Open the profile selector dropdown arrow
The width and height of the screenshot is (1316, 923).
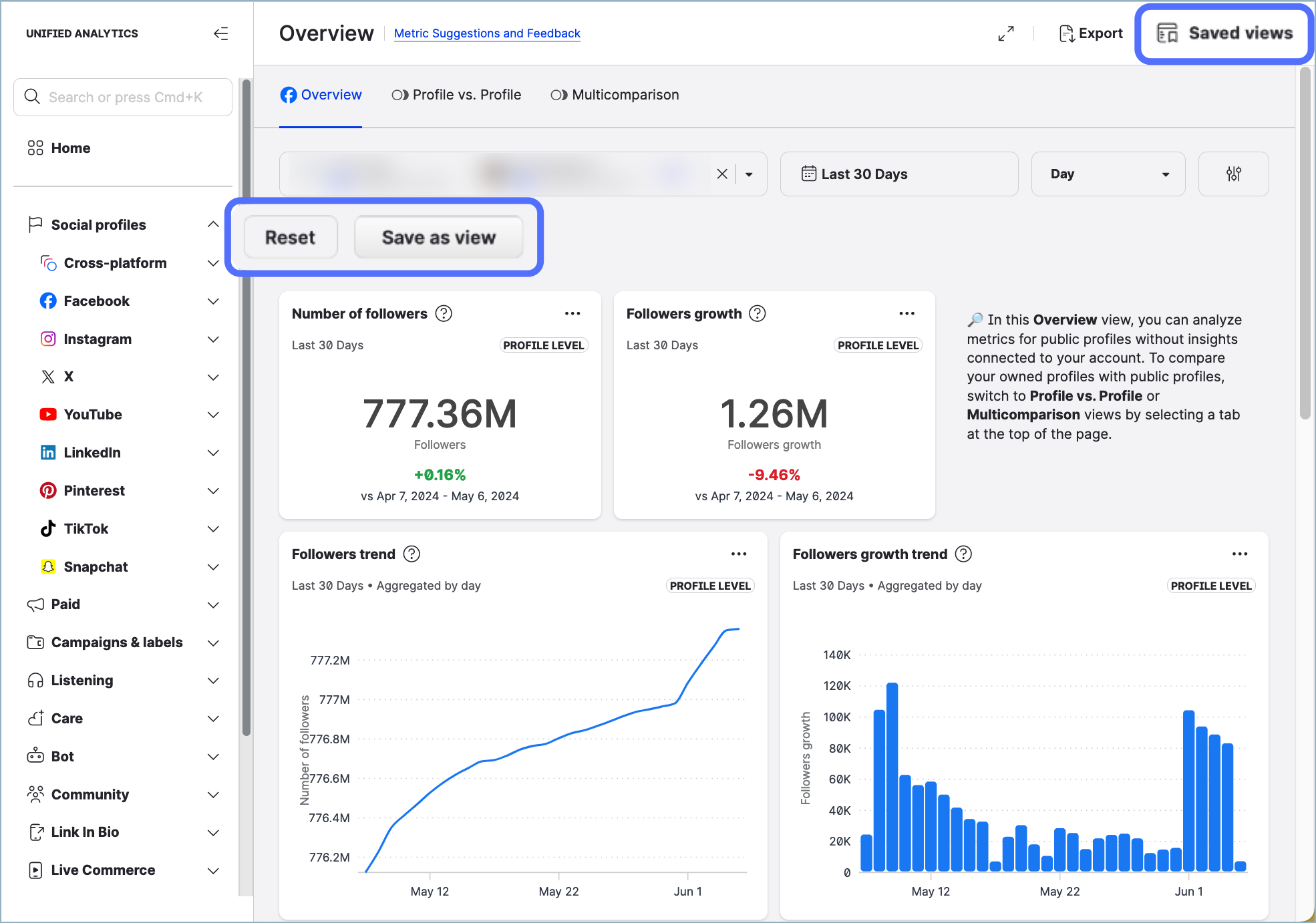click(x=750, y=174)
